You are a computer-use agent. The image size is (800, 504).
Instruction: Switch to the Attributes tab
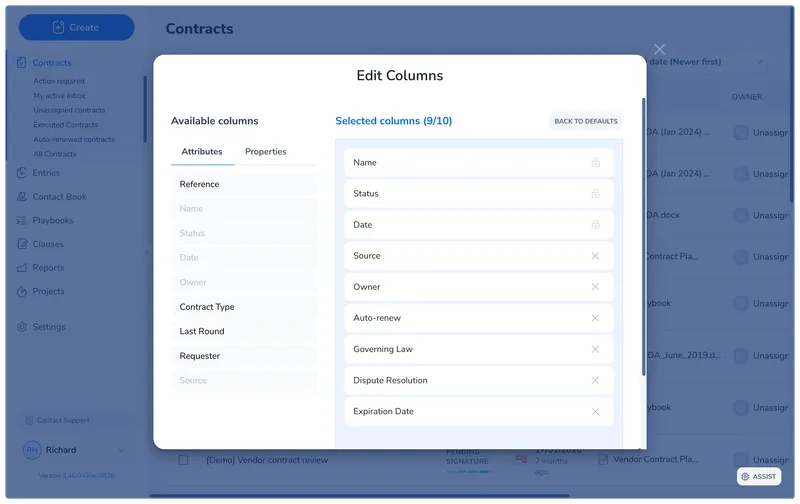click(202, 152)
